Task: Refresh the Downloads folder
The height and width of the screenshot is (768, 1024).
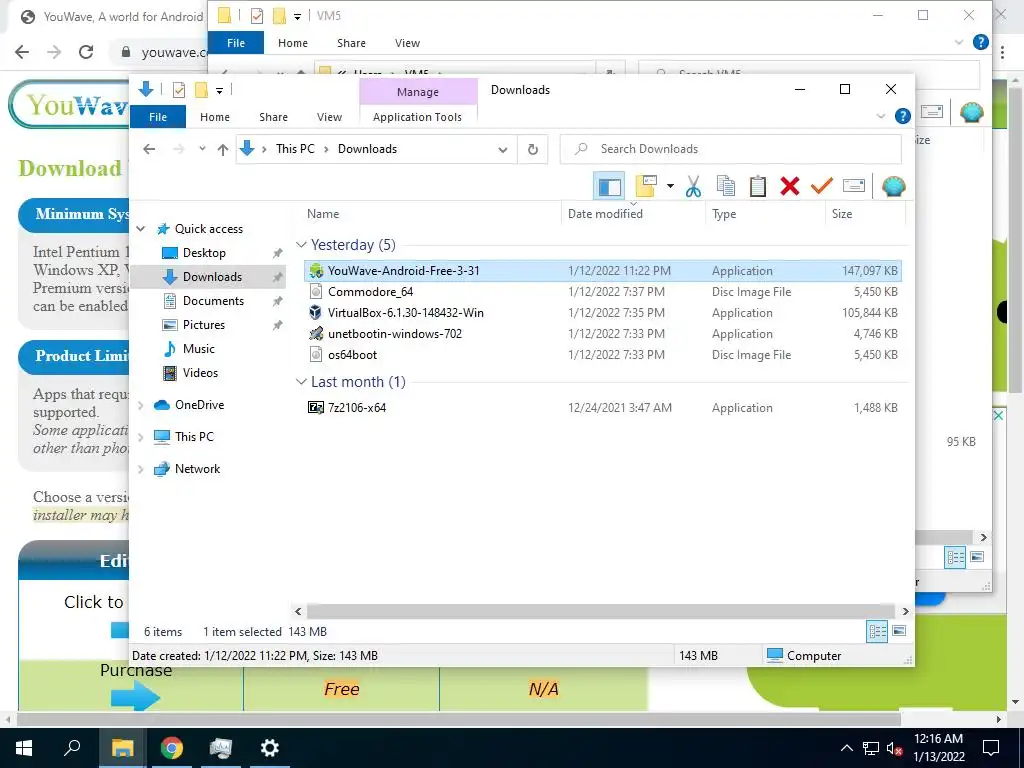Action: point(533,150)
